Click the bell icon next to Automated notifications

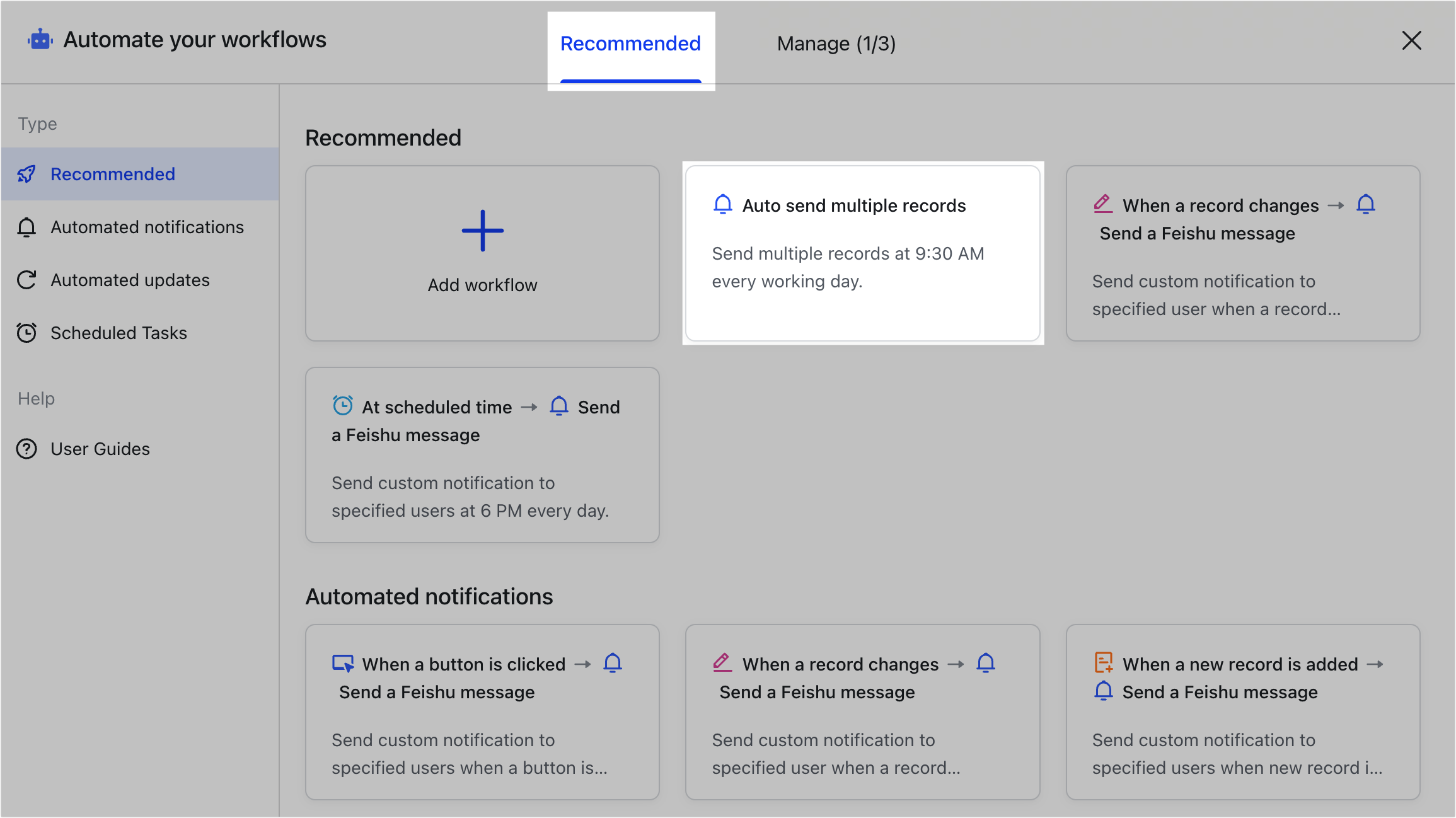[26, 228]
